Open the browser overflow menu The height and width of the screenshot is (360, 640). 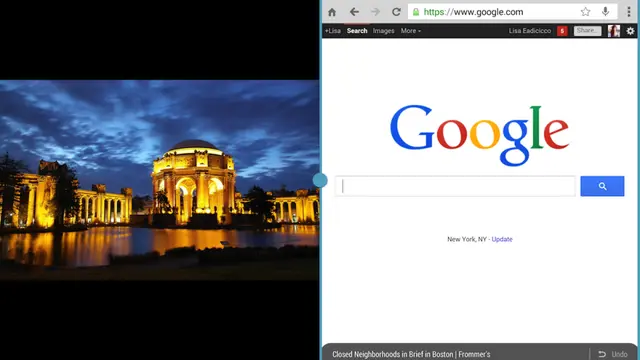click(629, 12)
